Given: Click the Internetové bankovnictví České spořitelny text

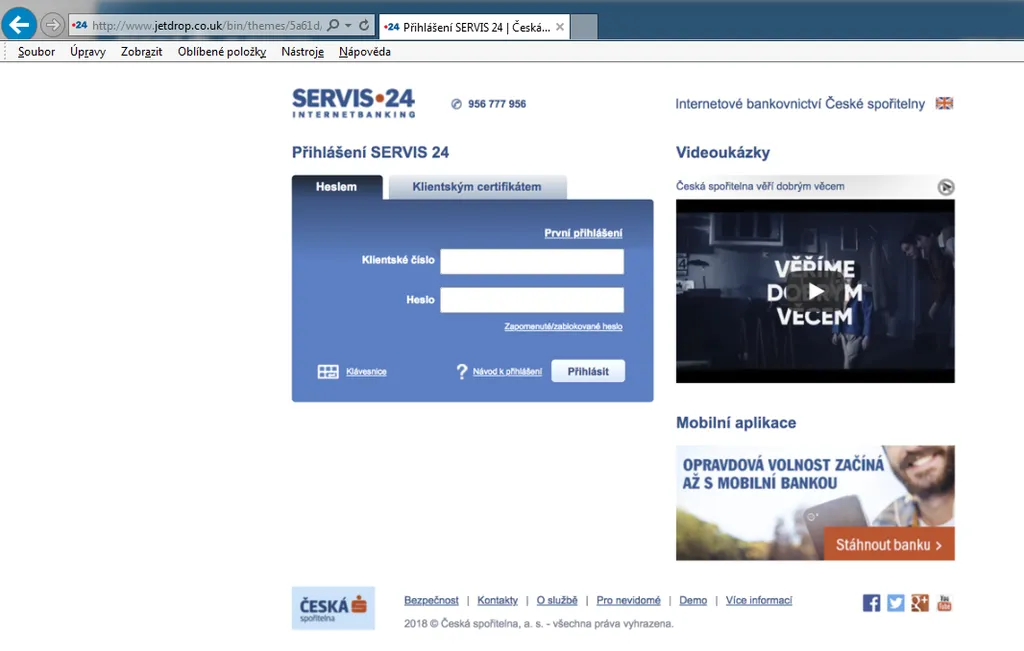Looking at the screenshot, I should [800, 104].
